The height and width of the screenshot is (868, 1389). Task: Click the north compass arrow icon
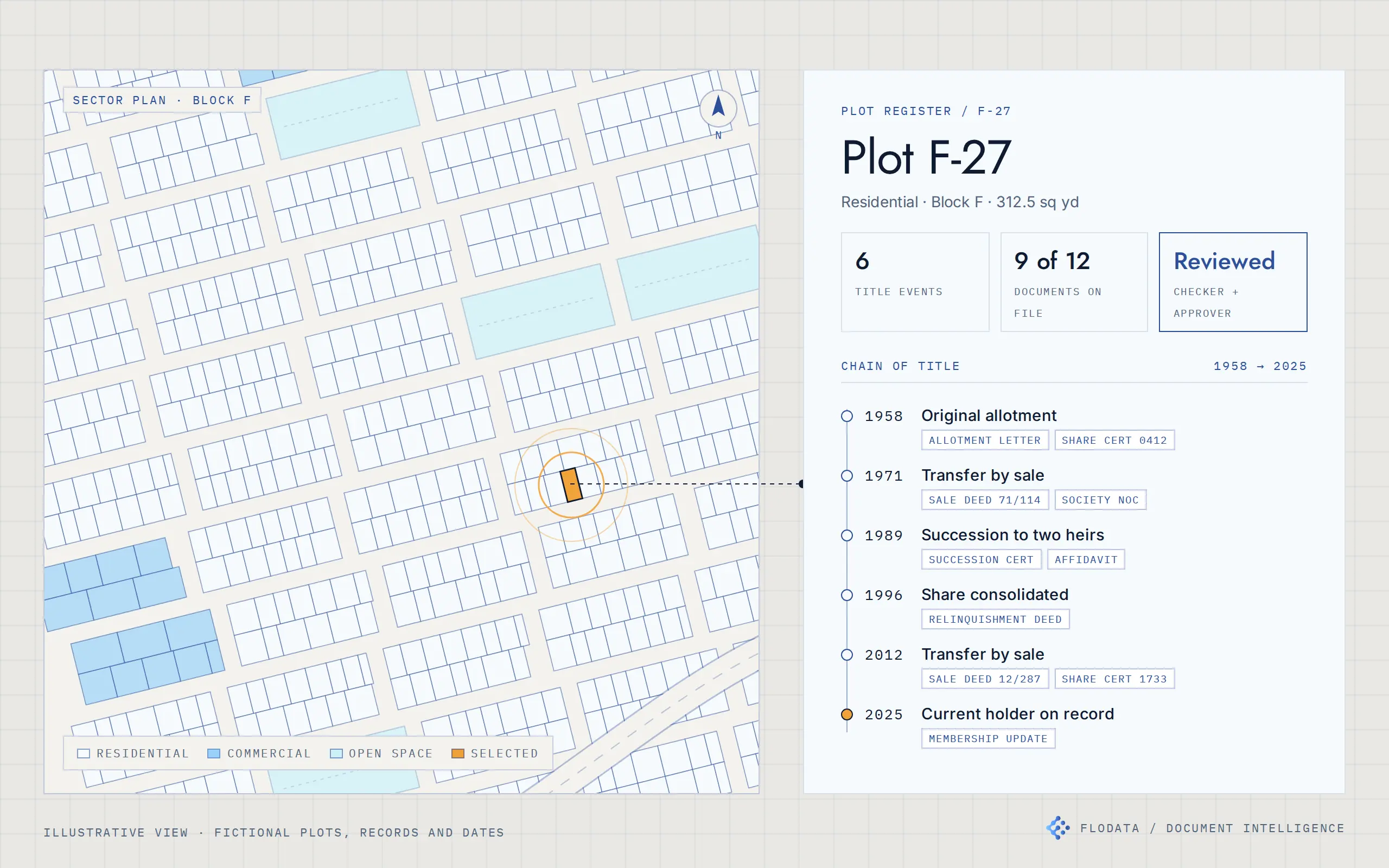click(718, 108)
